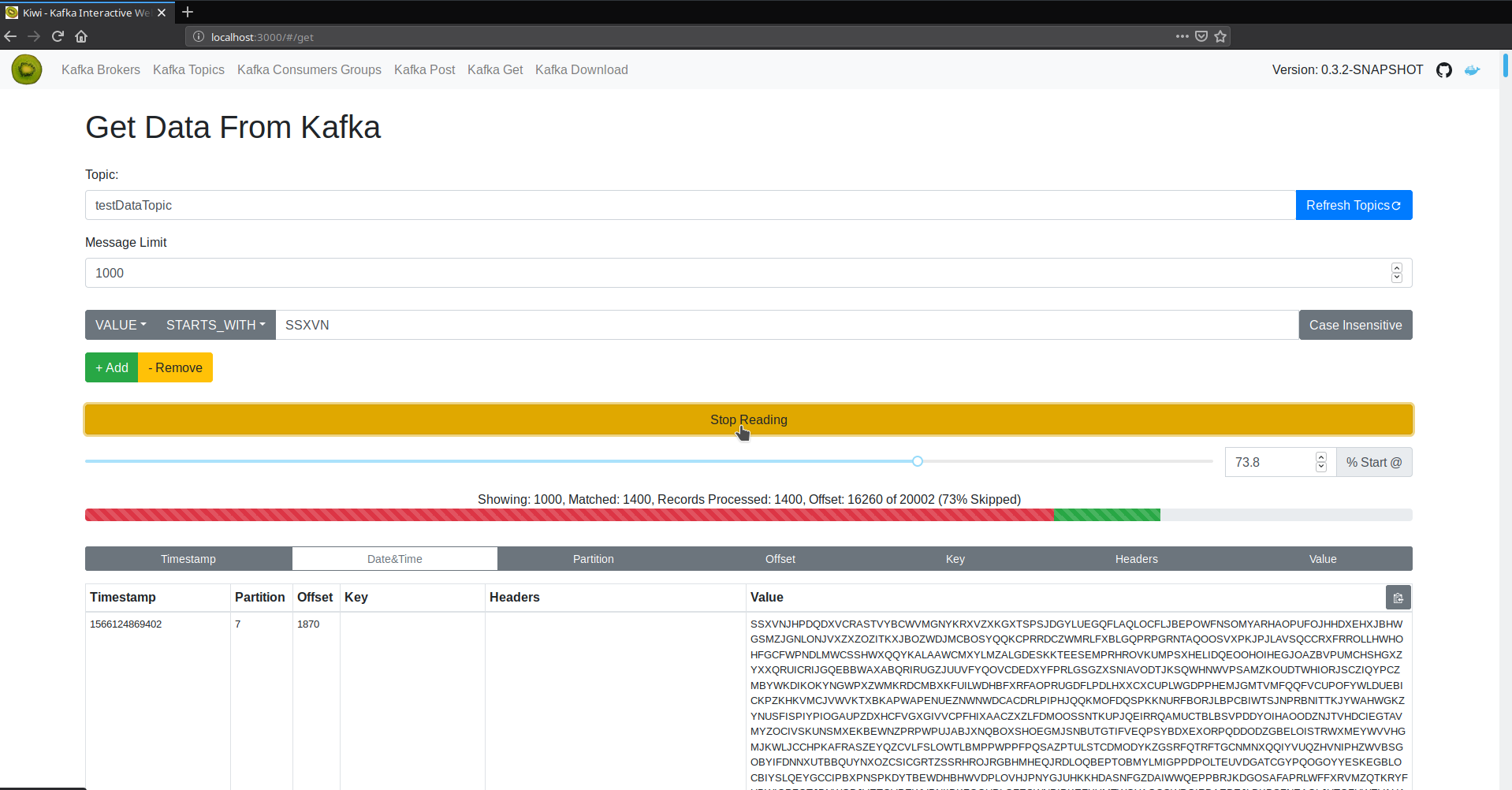Click the records progress bar green segment
This screenshot has height=790, width=1512.
pyautogui.click(x=1107, y=515)
